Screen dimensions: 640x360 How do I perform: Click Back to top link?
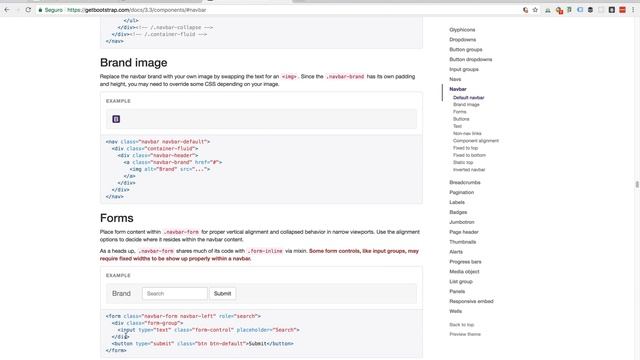tap(462, 325)
